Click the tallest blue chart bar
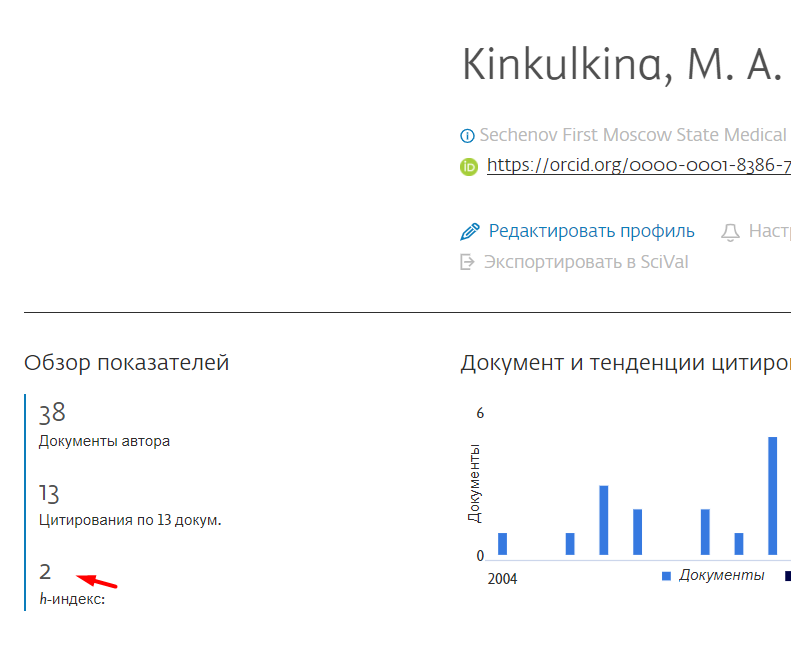This screenshot has width=791, height=665. (x=772, y=496)
